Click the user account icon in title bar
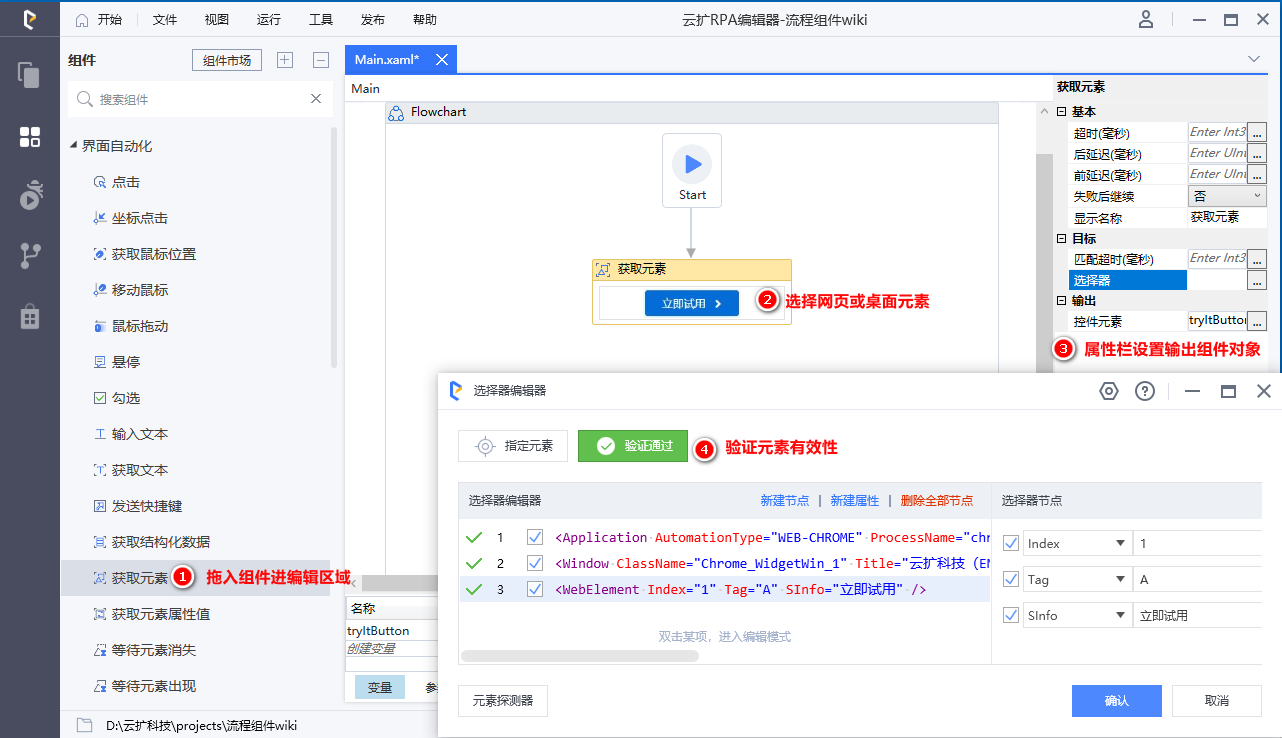Screen dimensions: 1282x738 [1148, 19]
